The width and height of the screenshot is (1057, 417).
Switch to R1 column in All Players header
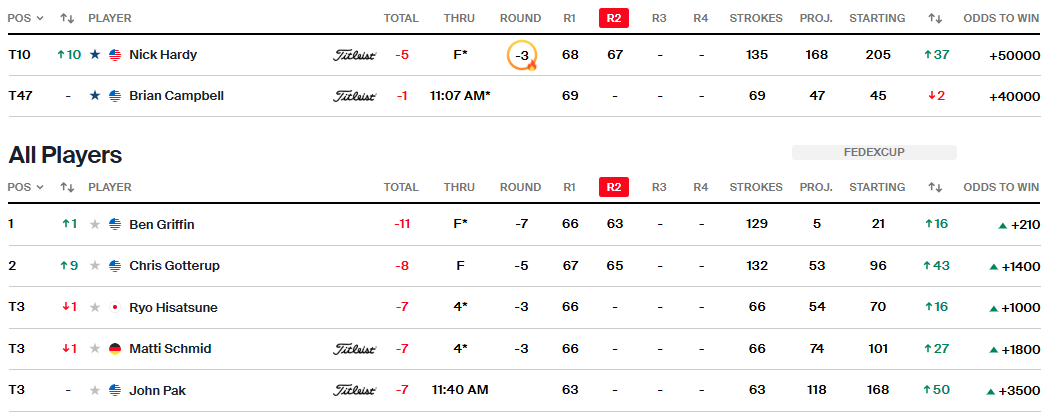(x=570, y=187)
